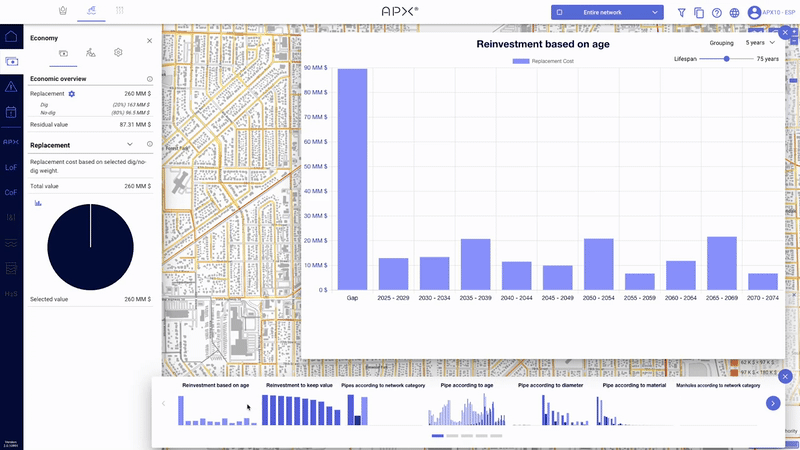Adjust the Lifespan slider
Image resolution: width=800 pixels, height=450 pixels.
[726, 59]
